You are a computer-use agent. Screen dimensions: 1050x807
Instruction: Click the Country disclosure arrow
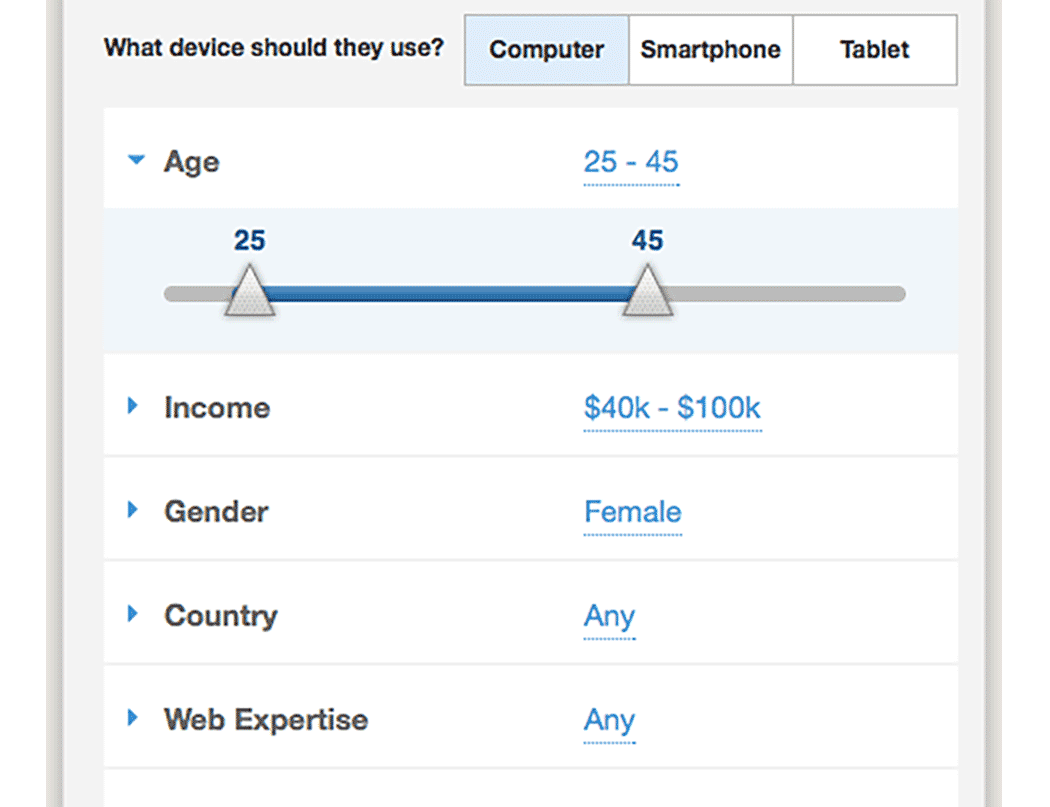[x=134, y=615]
